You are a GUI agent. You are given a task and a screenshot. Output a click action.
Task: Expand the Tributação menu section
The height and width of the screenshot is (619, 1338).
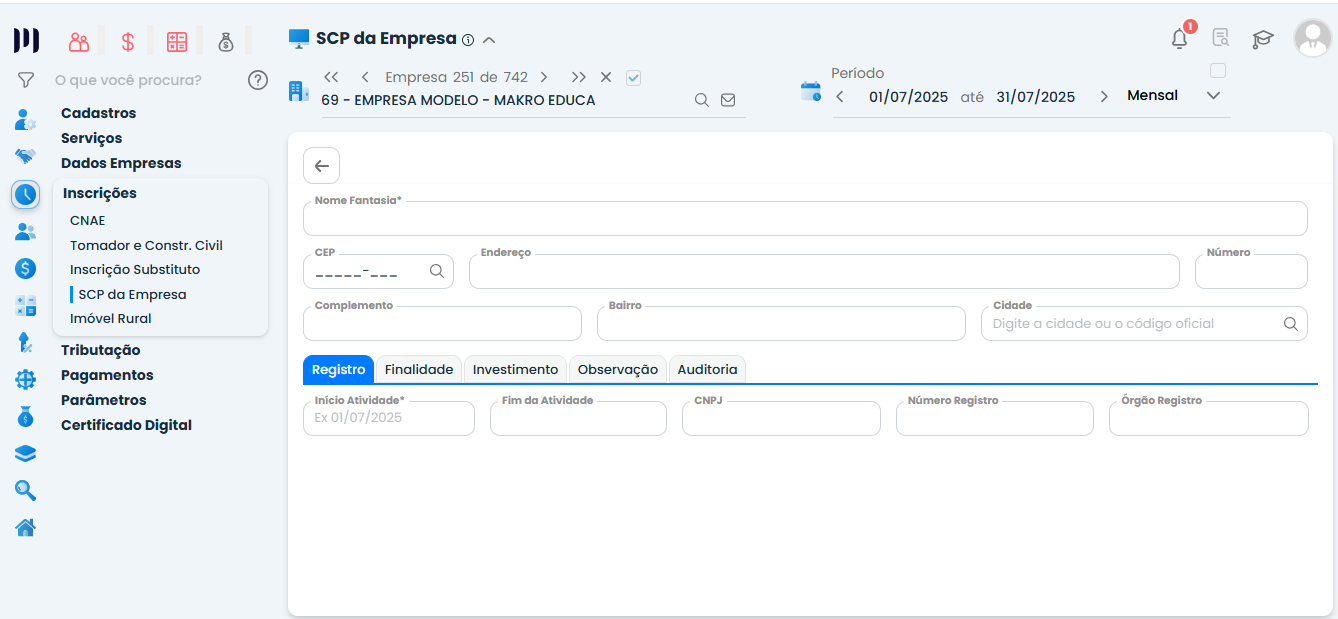100,350
